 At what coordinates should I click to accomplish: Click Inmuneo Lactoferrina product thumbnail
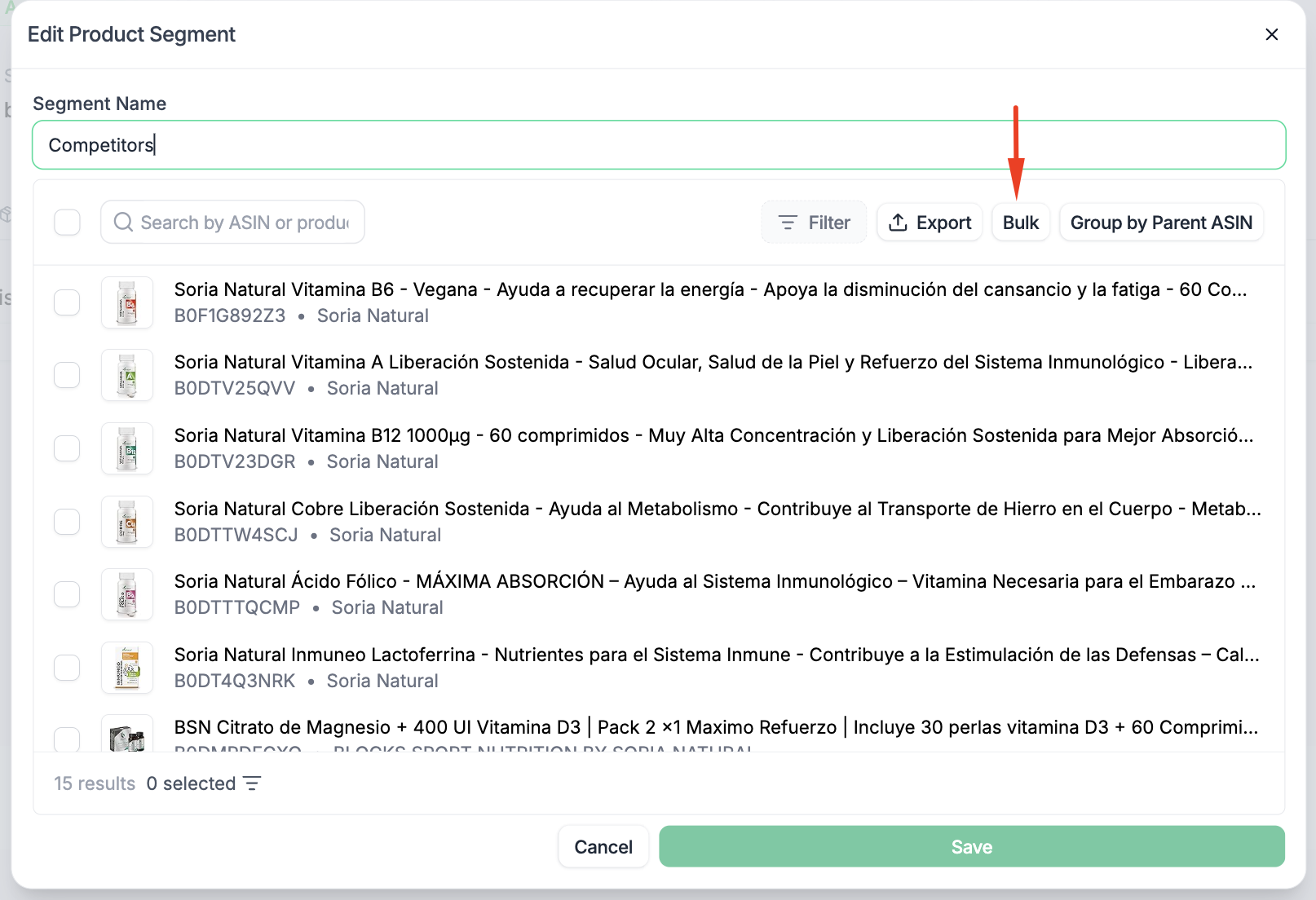pyautogui.click(x=127, y=668)
